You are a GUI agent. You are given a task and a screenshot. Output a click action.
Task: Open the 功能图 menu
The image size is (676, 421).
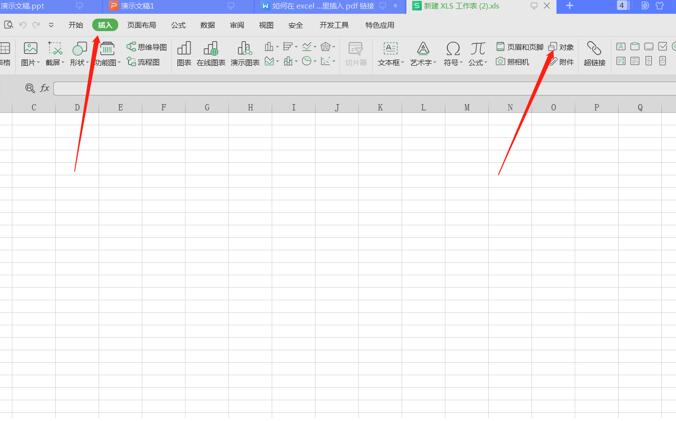107,54
